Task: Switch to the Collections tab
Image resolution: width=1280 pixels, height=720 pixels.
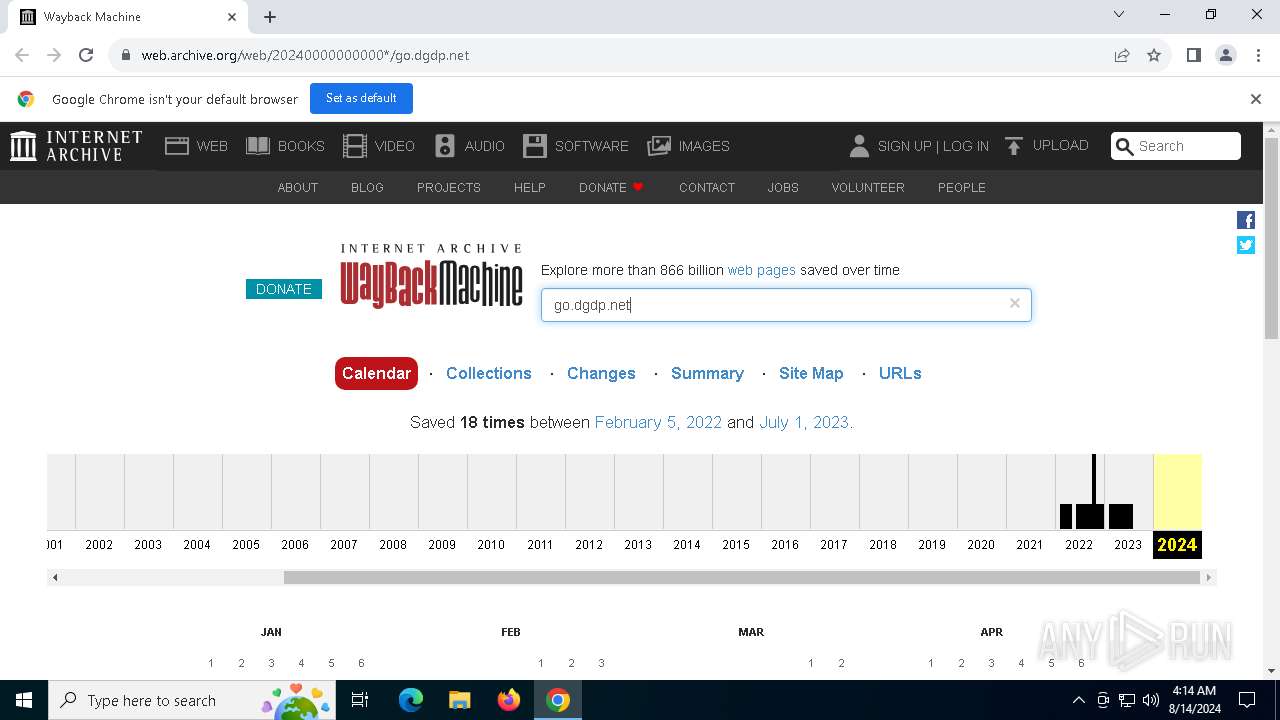Action: [489, 373]
